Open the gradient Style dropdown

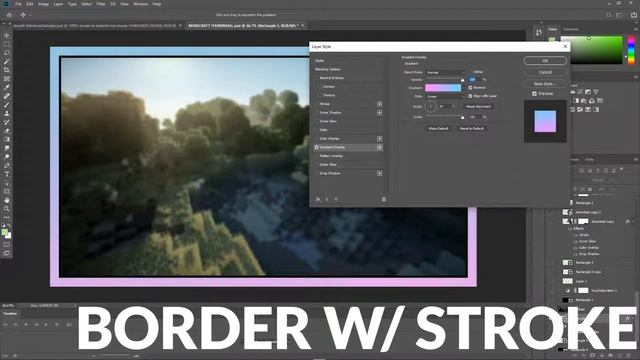(x=445, y=97)
